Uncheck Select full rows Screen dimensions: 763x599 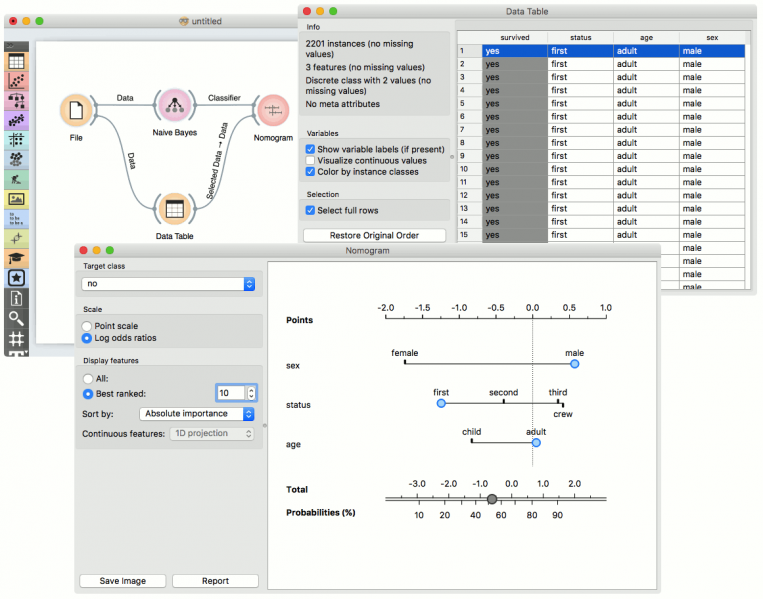311,210
